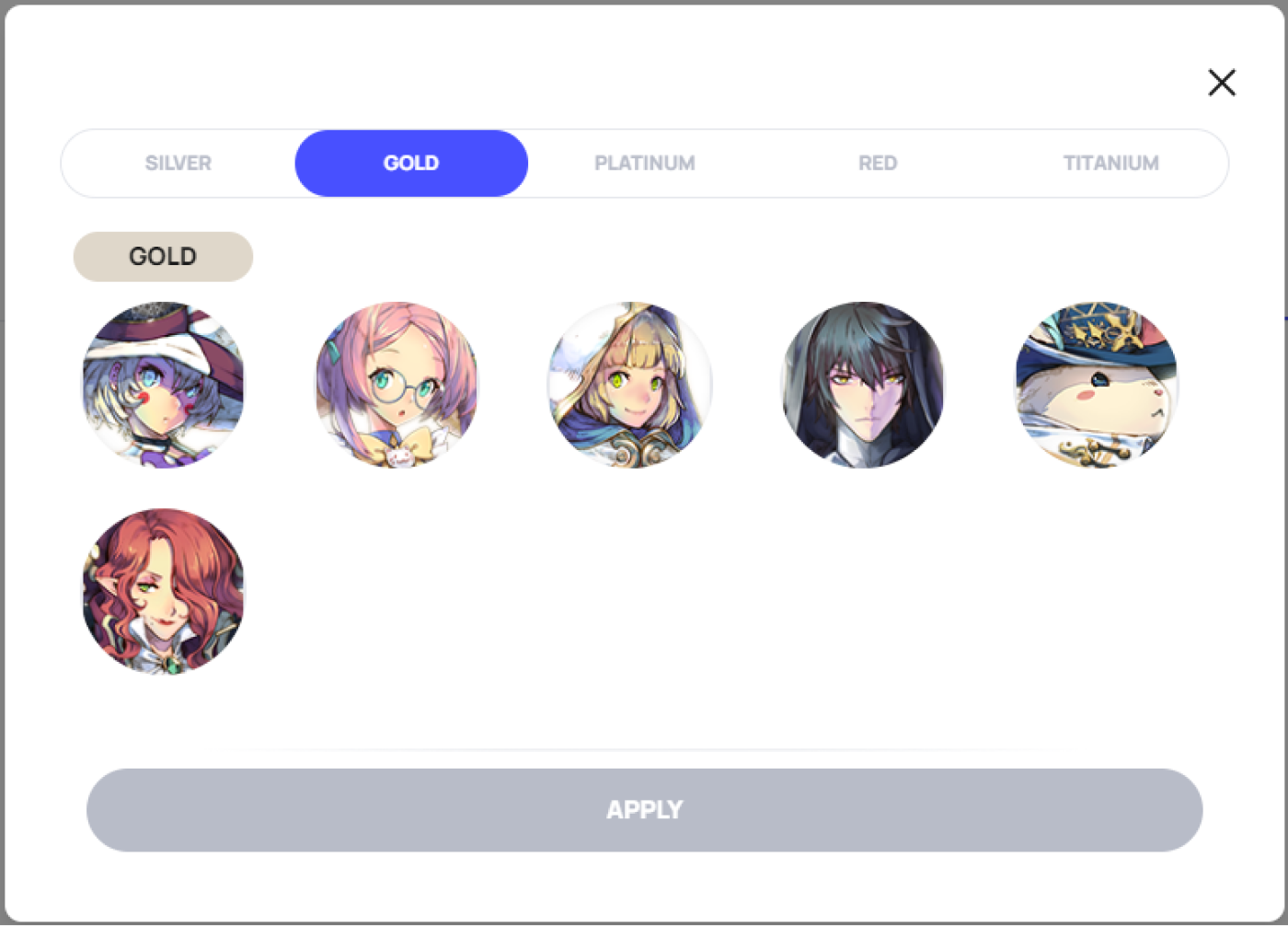Select the avatar with red cheek marks
This screenshot has height=926, width=1288.
(x=164, y=385)
